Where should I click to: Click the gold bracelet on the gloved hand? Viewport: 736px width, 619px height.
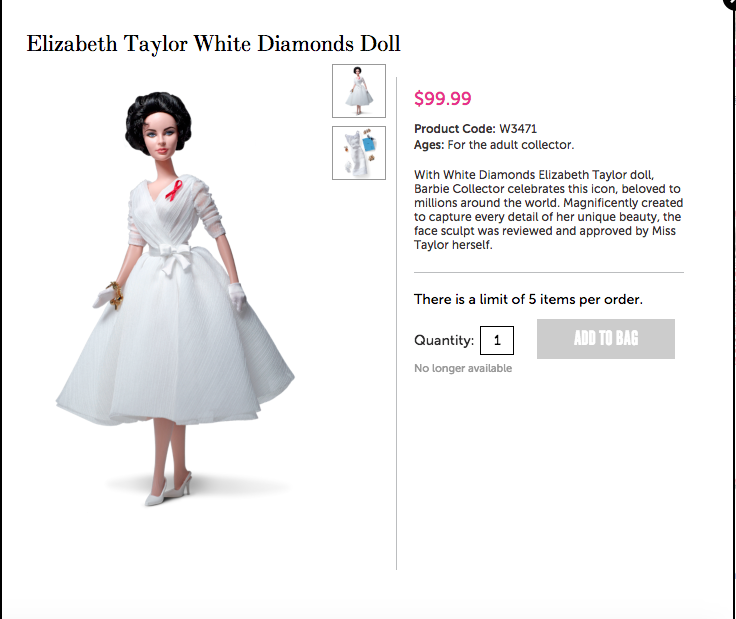click(x=115, y=295)
